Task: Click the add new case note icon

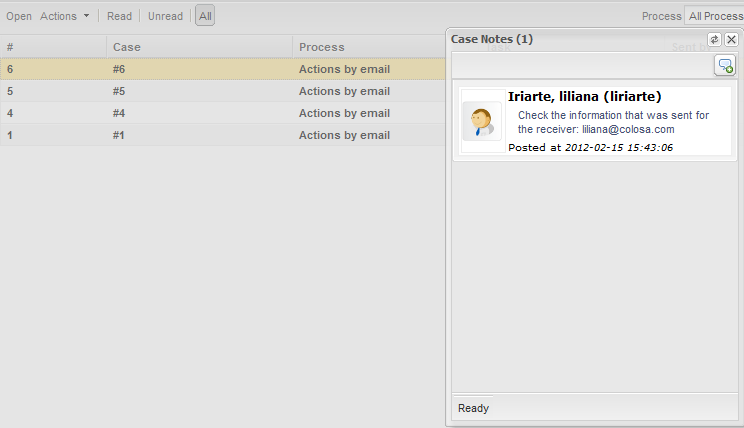Action: (724, 65)
